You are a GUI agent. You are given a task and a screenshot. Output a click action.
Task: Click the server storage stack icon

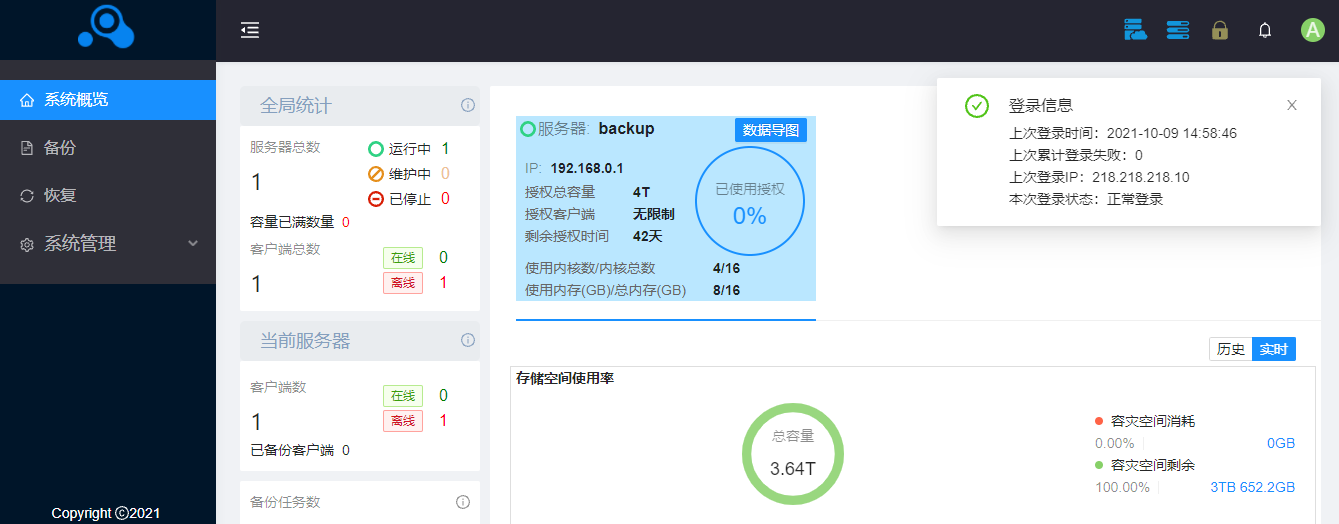[x=1178, y=30]
